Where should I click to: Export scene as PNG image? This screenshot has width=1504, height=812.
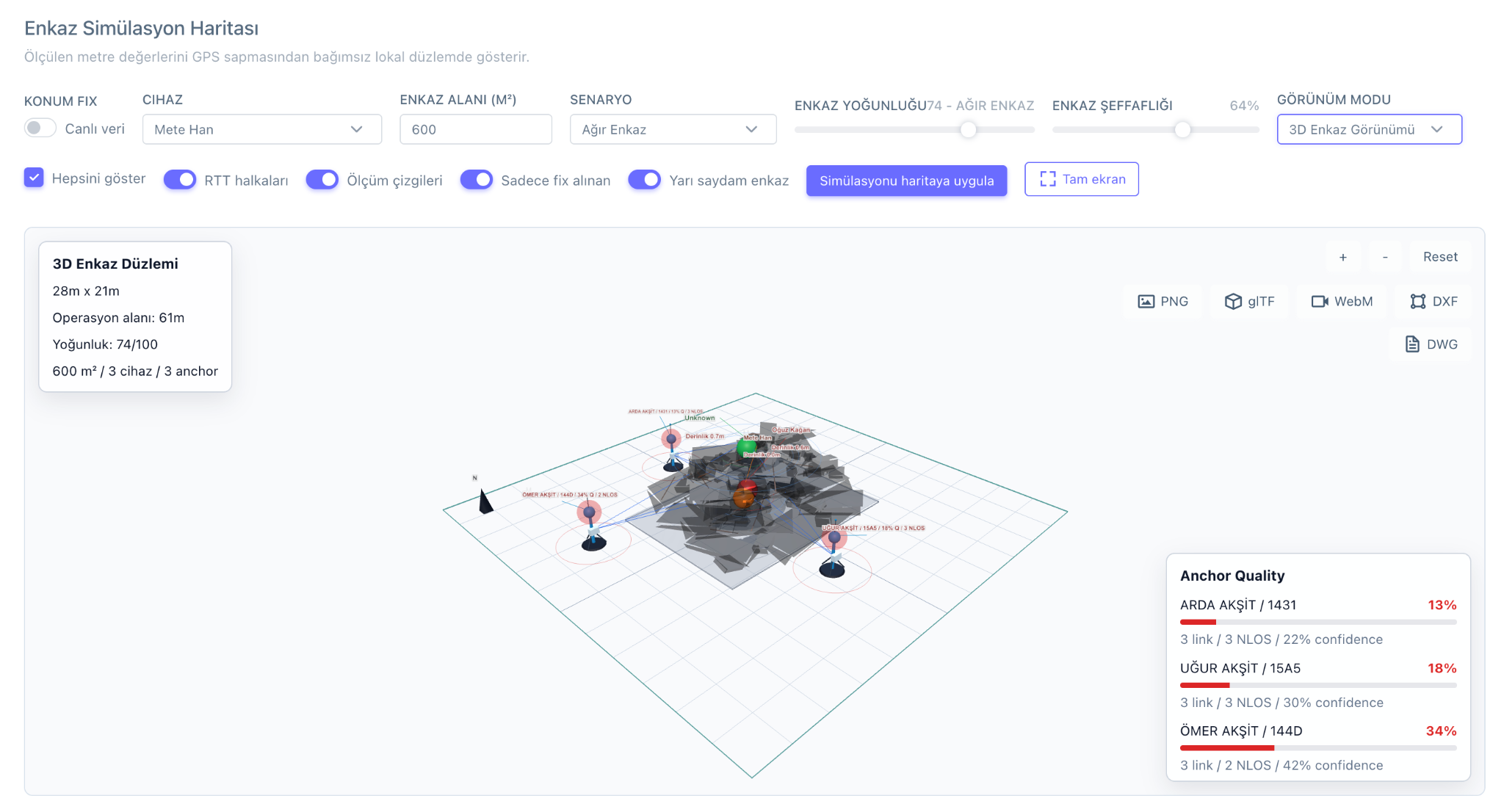tap(1163, 301)
